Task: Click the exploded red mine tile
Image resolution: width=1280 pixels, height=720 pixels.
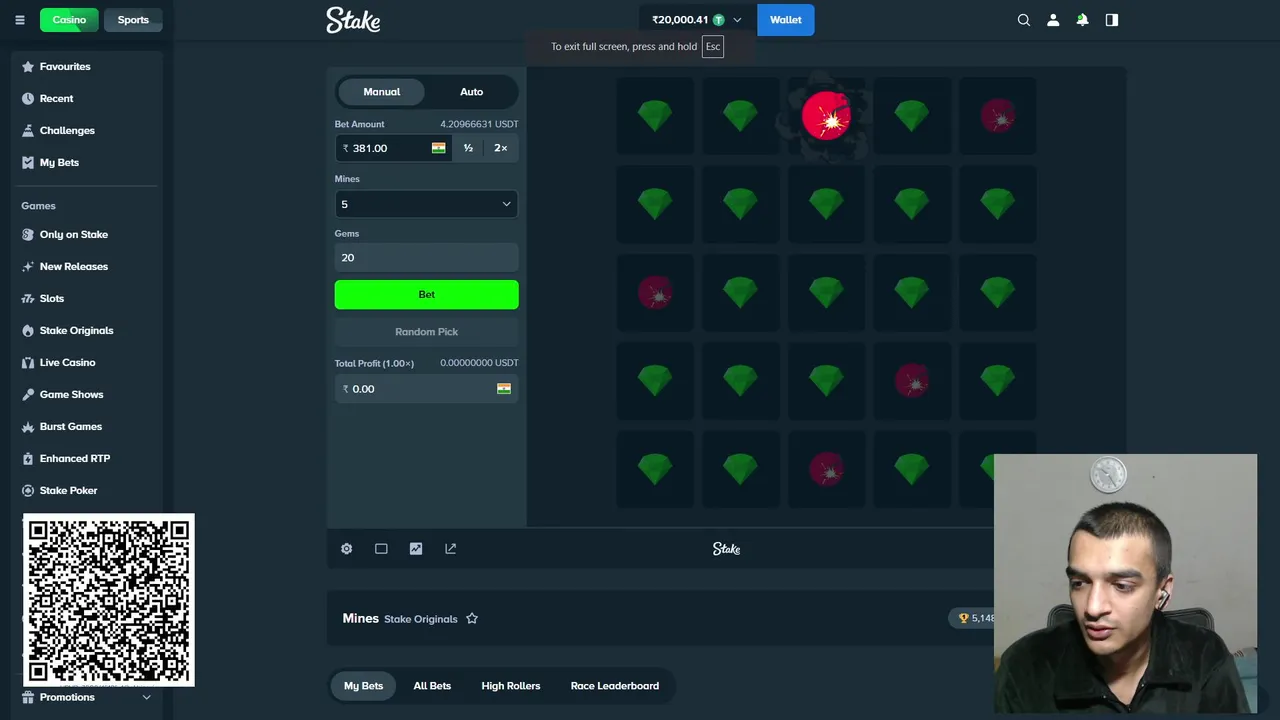Action: (x=826, y=116)
